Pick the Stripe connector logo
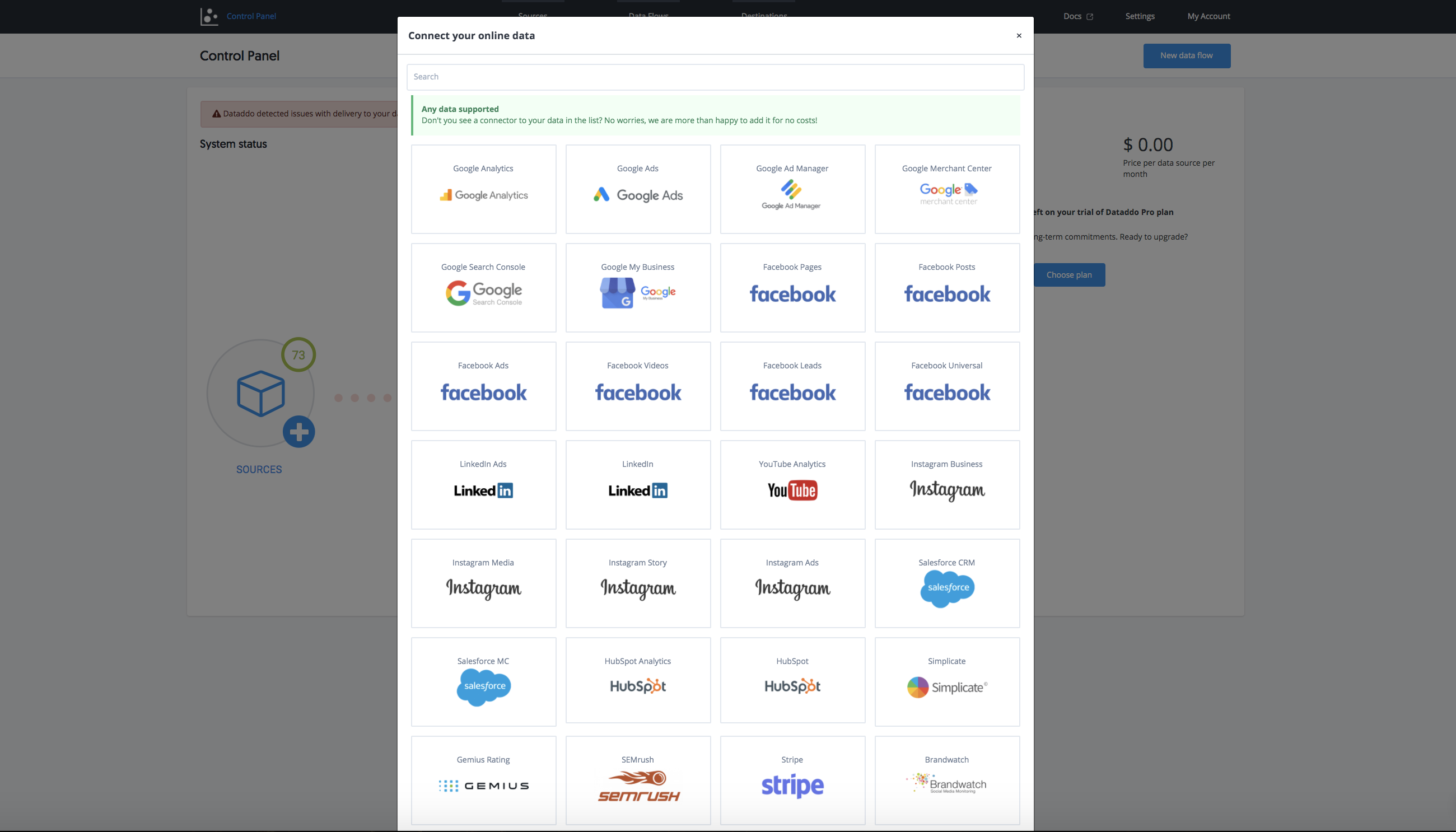Screen dimensions: 1456x832 coord(792,786)
